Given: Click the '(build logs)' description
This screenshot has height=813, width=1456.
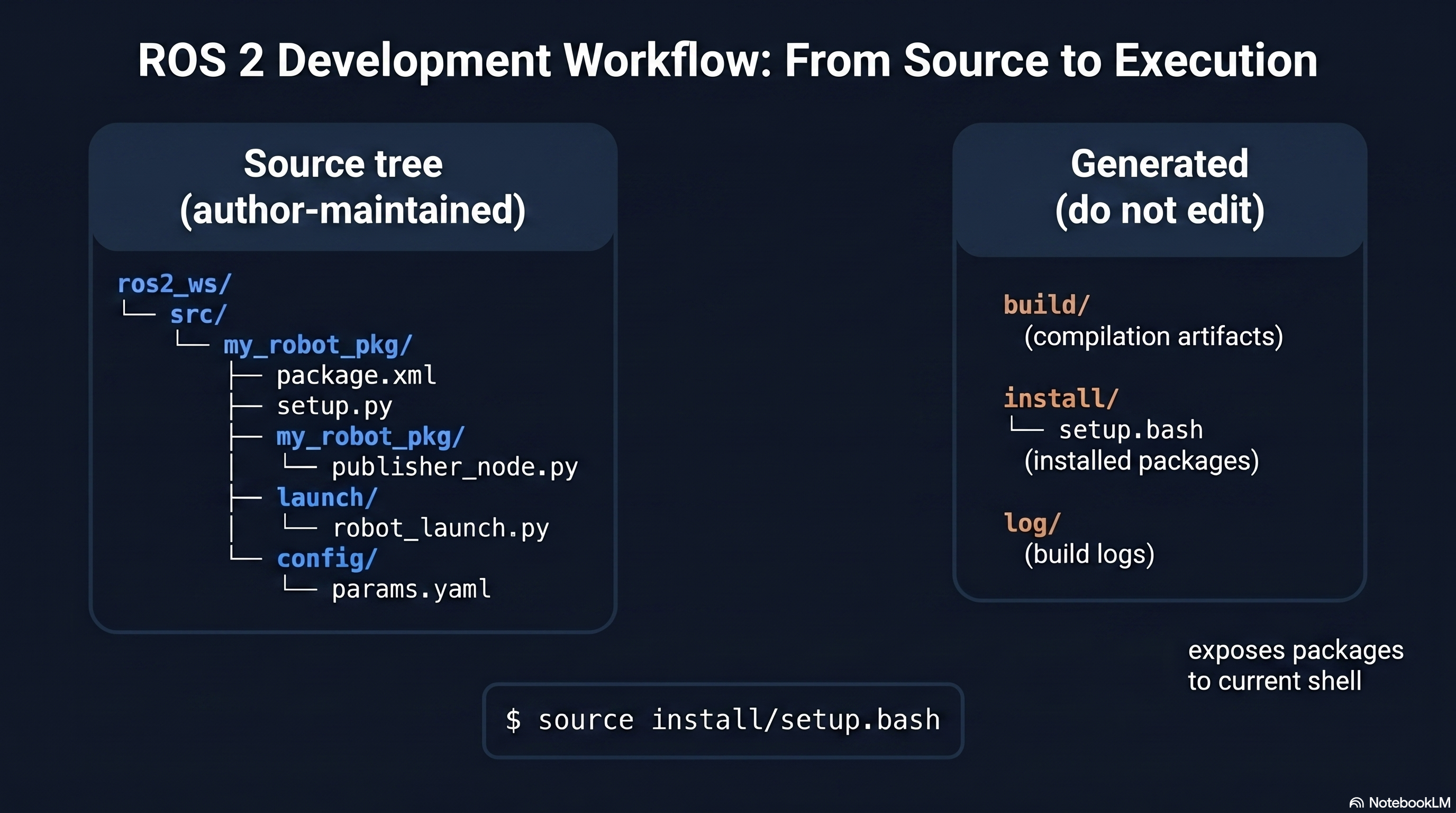Looking at the screenshot, I should point(1089,554).
